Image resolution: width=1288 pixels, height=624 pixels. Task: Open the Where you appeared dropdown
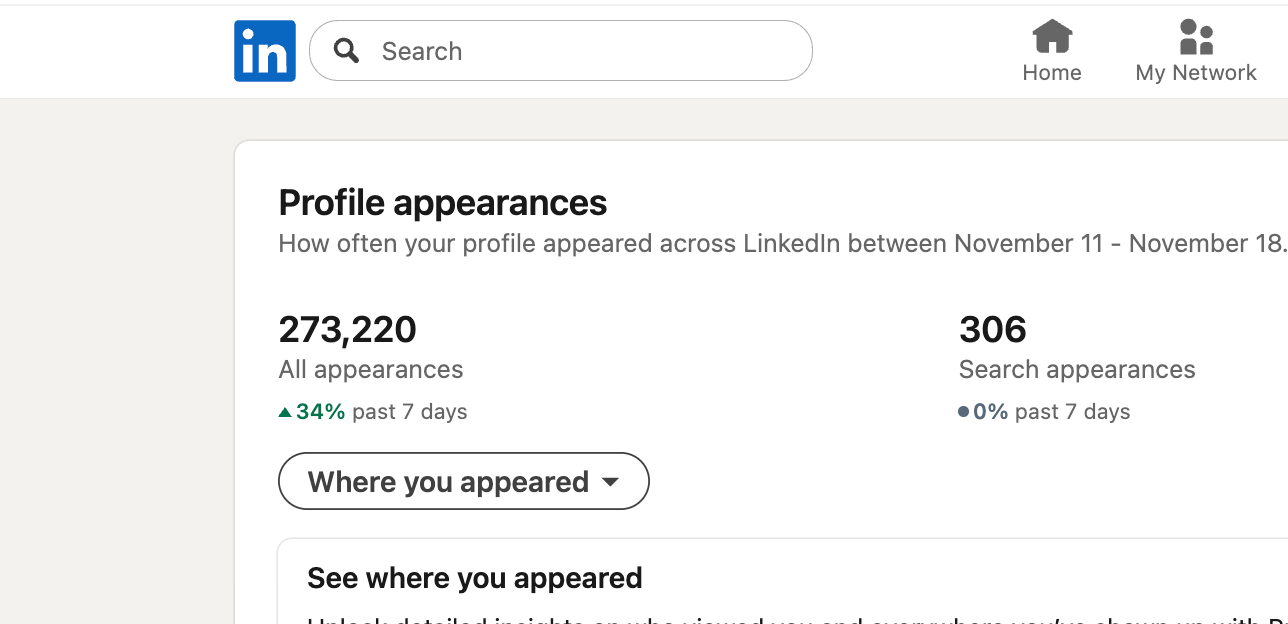[448, 482]
